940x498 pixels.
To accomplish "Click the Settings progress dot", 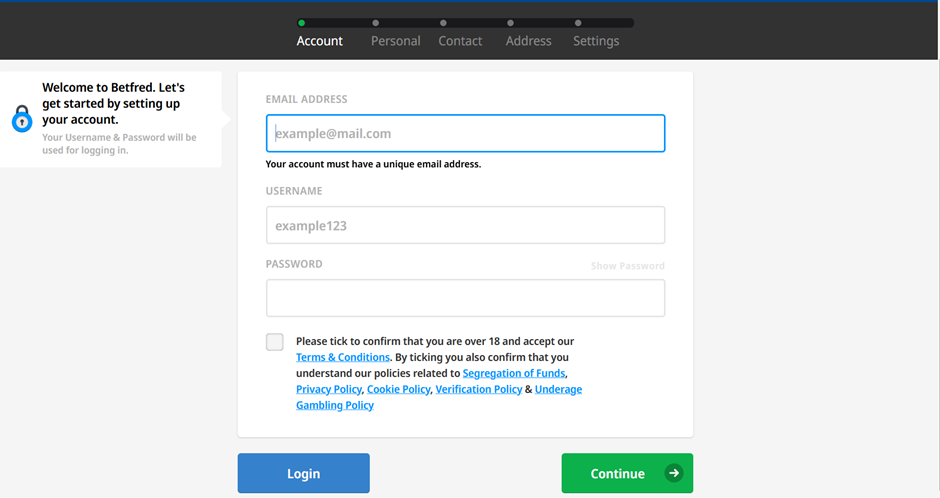I will tap(578, 23).
